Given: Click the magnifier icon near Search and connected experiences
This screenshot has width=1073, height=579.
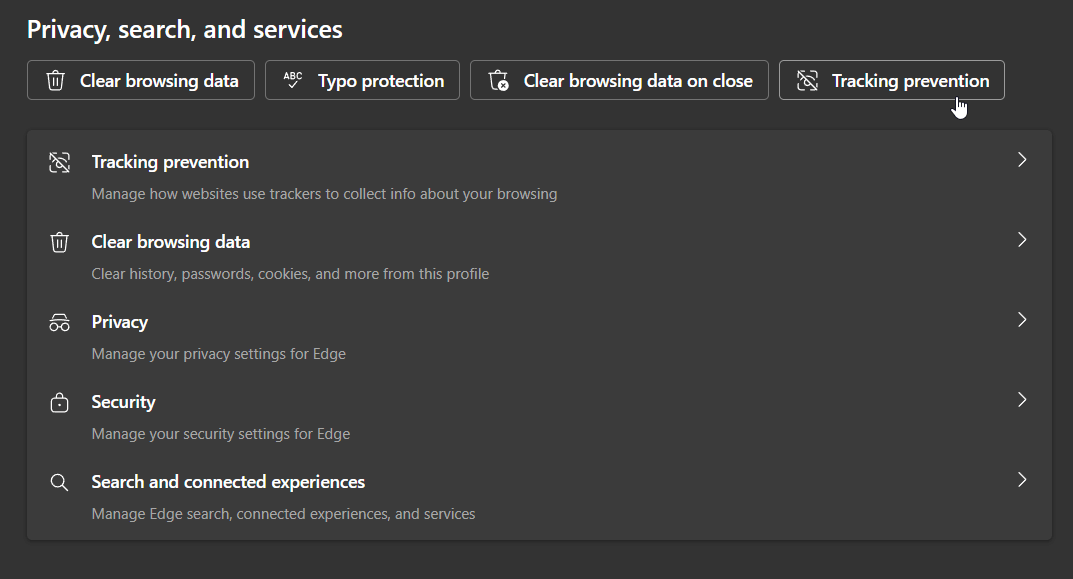Looking at the screenshot, I should point(59,481).
